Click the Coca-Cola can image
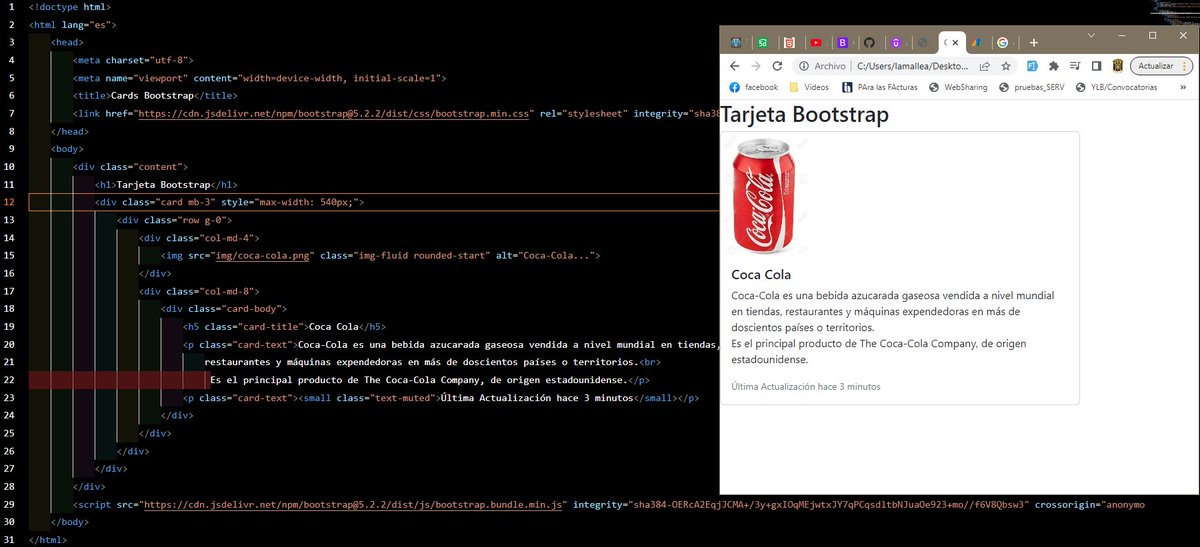This screenshot has height=547, width=1200. 765,196
